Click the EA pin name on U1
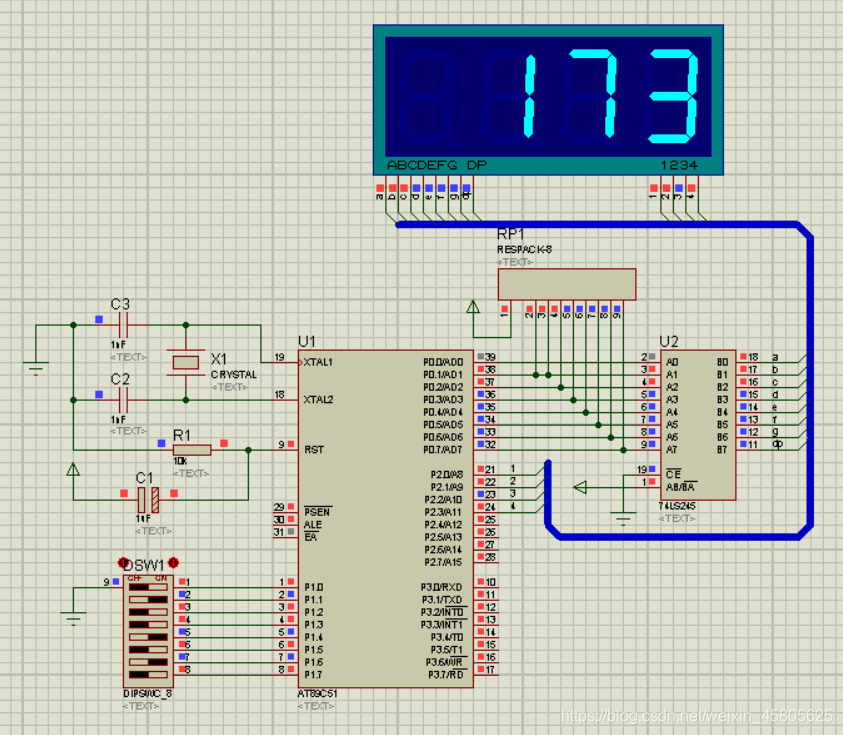Image resolution: width=843 pixels, height=735 pixels. coord(311,537)
